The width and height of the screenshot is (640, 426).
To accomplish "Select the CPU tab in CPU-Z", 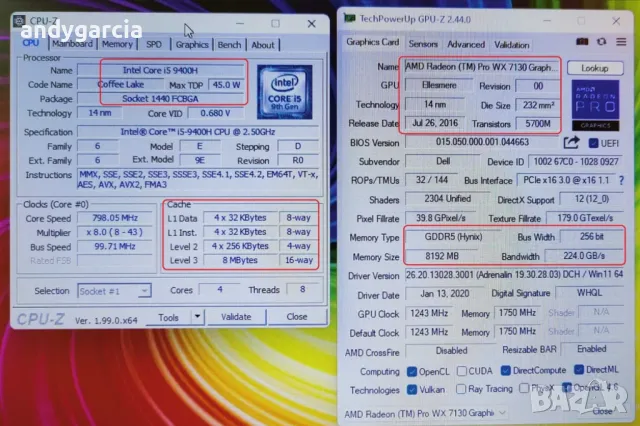I will (x=31, y=43).
